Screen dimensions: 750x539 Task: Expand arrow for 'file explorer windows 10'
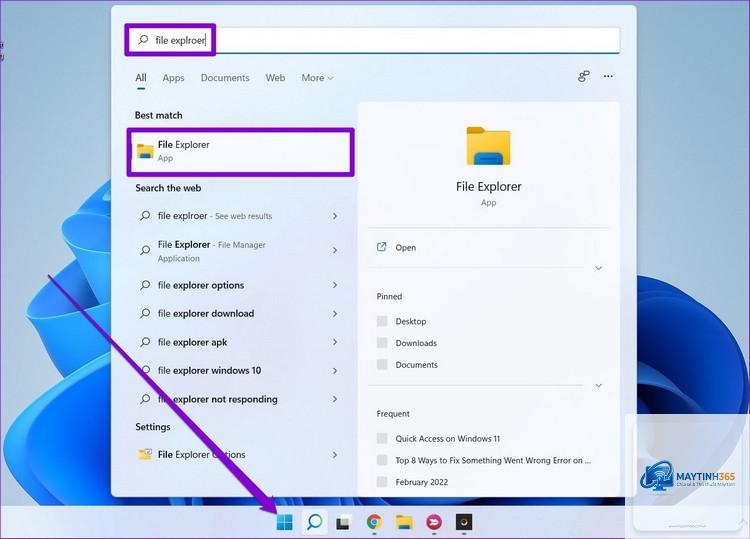point(335,371)
